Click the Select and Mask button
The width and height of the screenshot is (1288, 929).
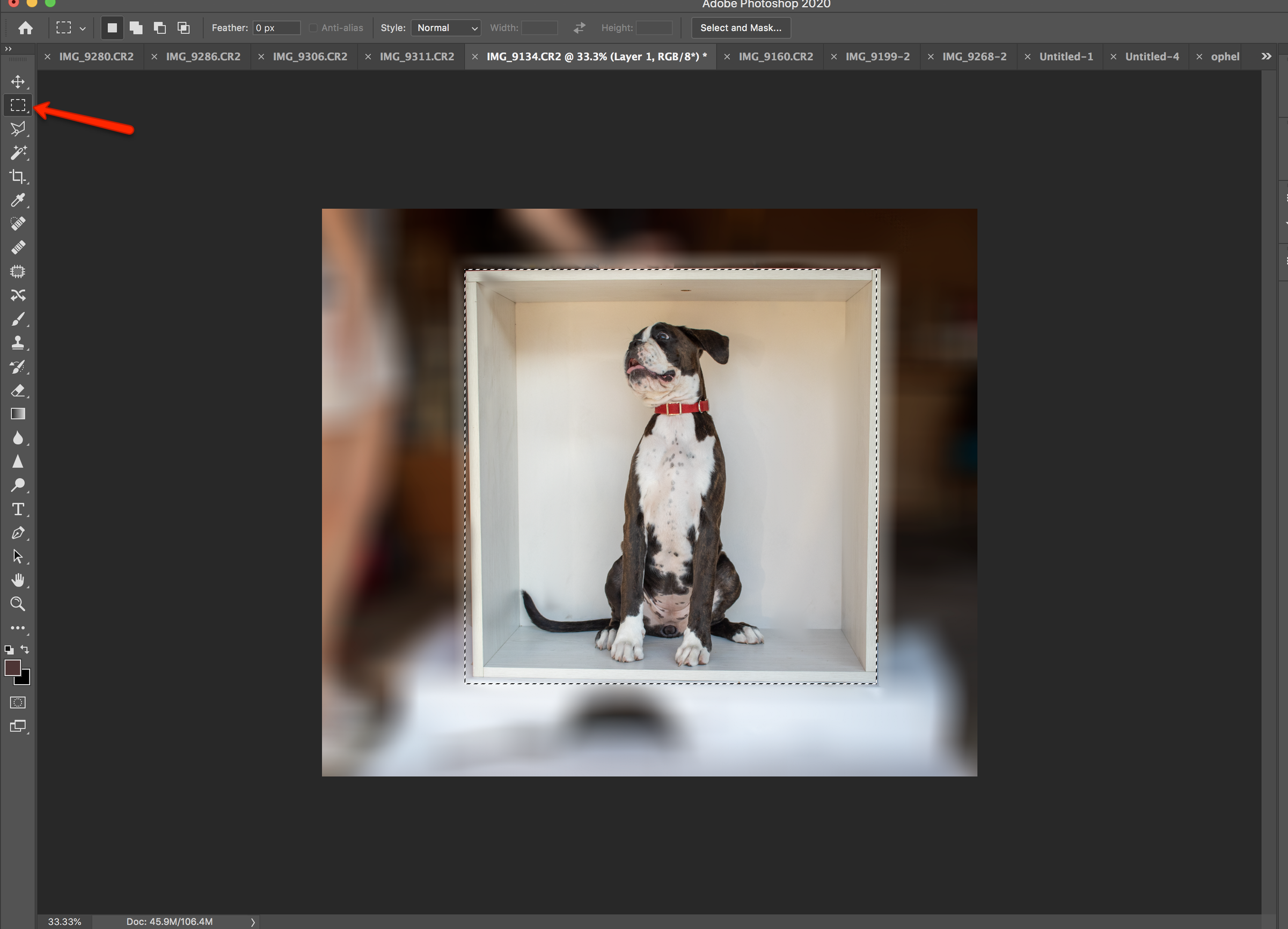[x=740, y=27]
